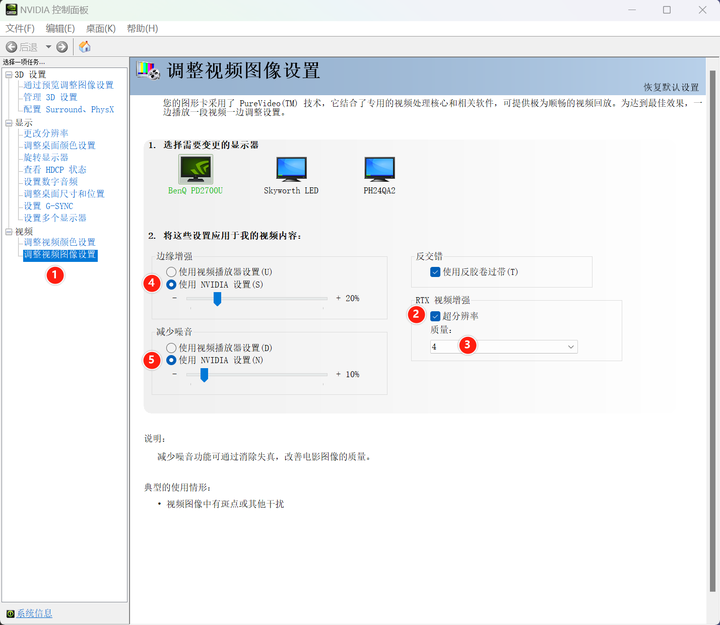
Task: Open 设置 G-SYNC in the tree
Action: click(48, 206)
